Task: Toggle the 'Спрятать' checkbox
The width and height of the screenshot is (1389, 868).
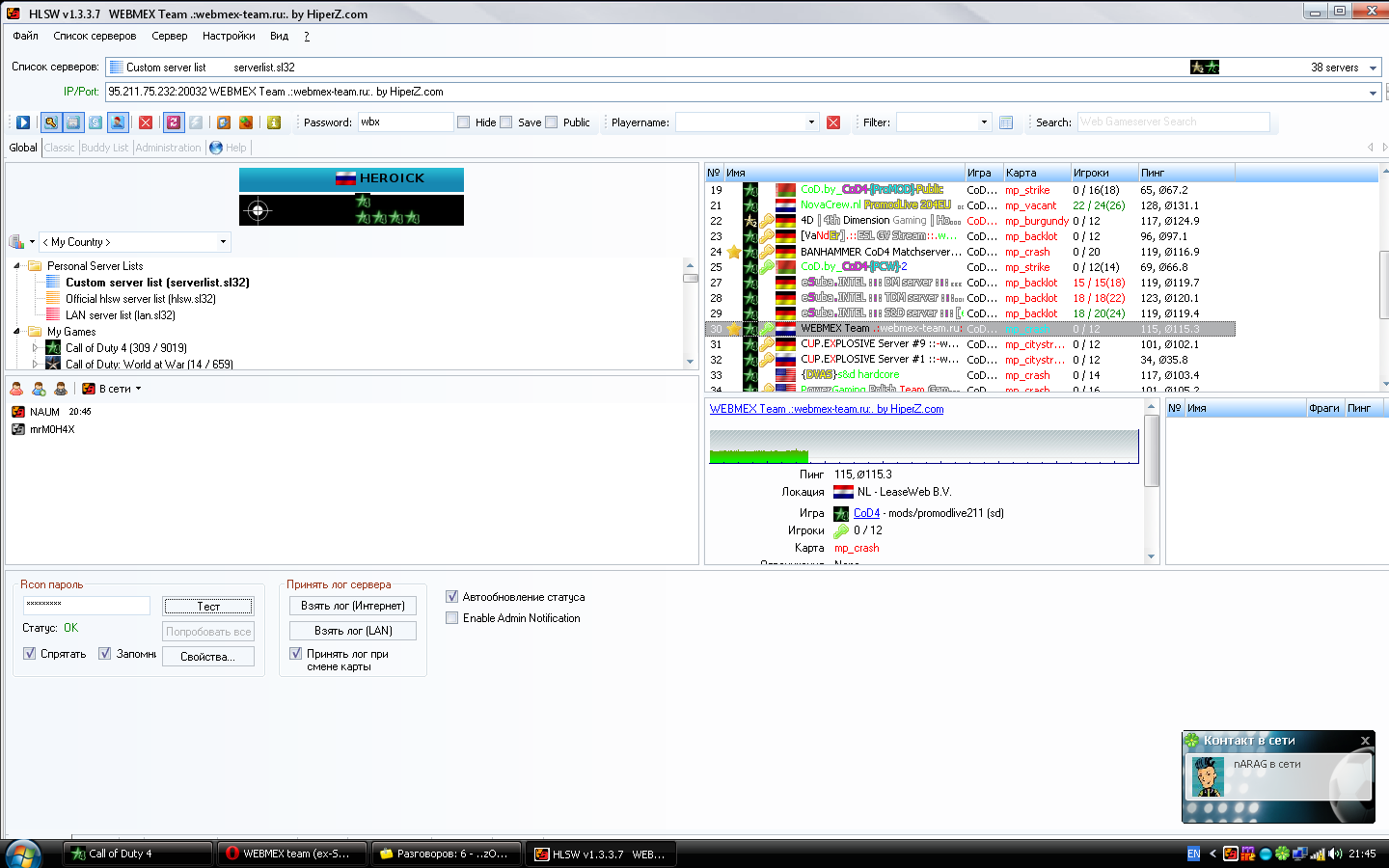Action: (x=29, y=654)
